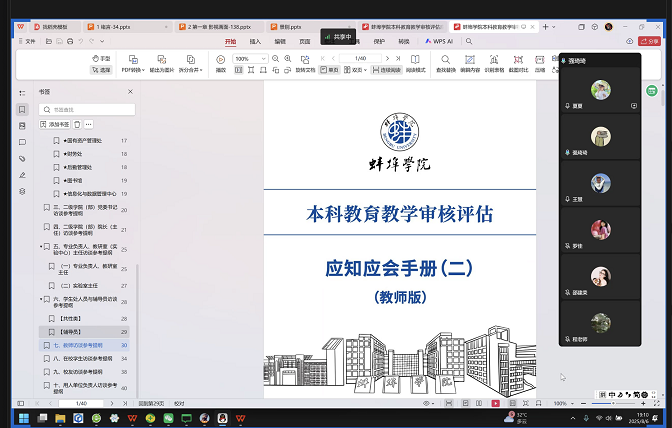
Task: Switch to the 插入 ribbon tab
Action: click(x=255, y=42)
